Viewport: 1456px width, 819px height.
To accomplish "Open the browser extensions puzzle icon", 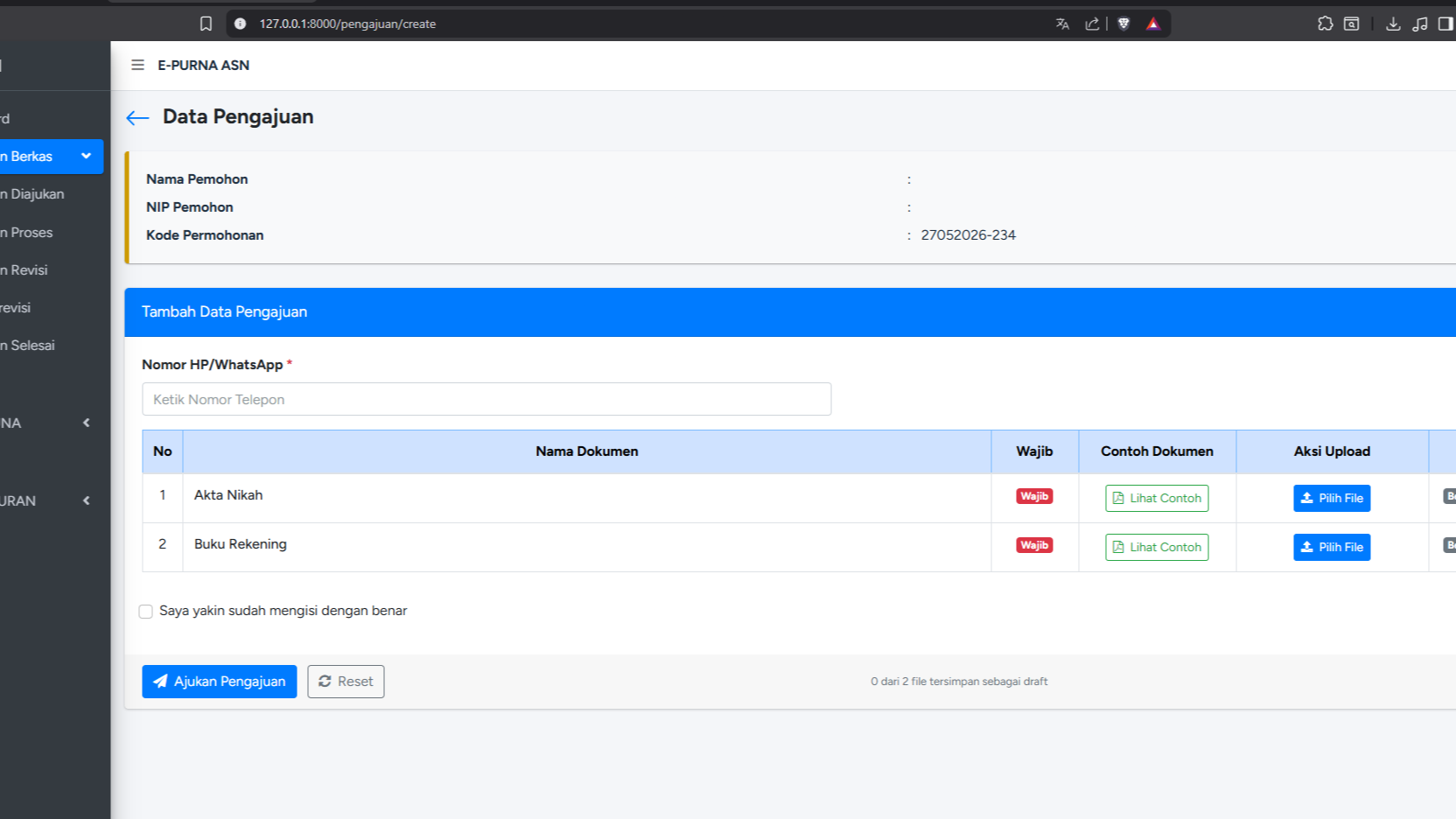I will (x=1326, y=24).
